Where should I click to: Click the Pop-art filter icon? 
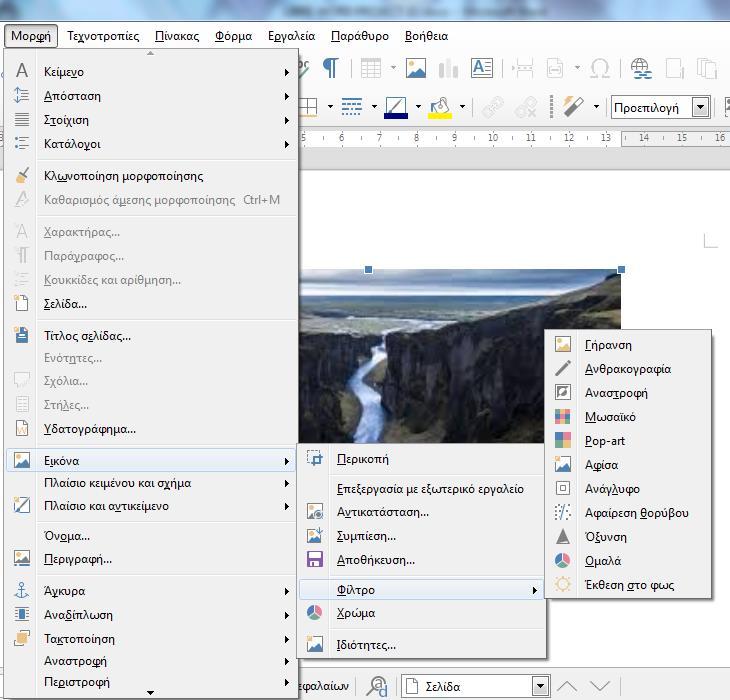562,440
